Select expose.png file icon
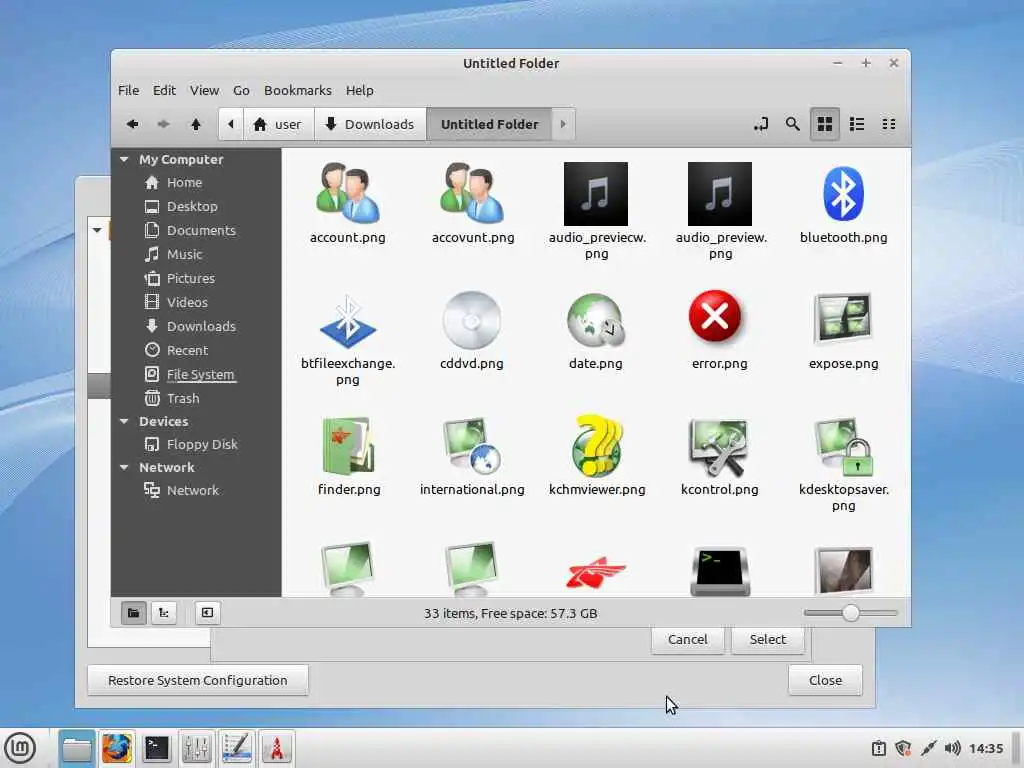 click(x=843, y=319)
